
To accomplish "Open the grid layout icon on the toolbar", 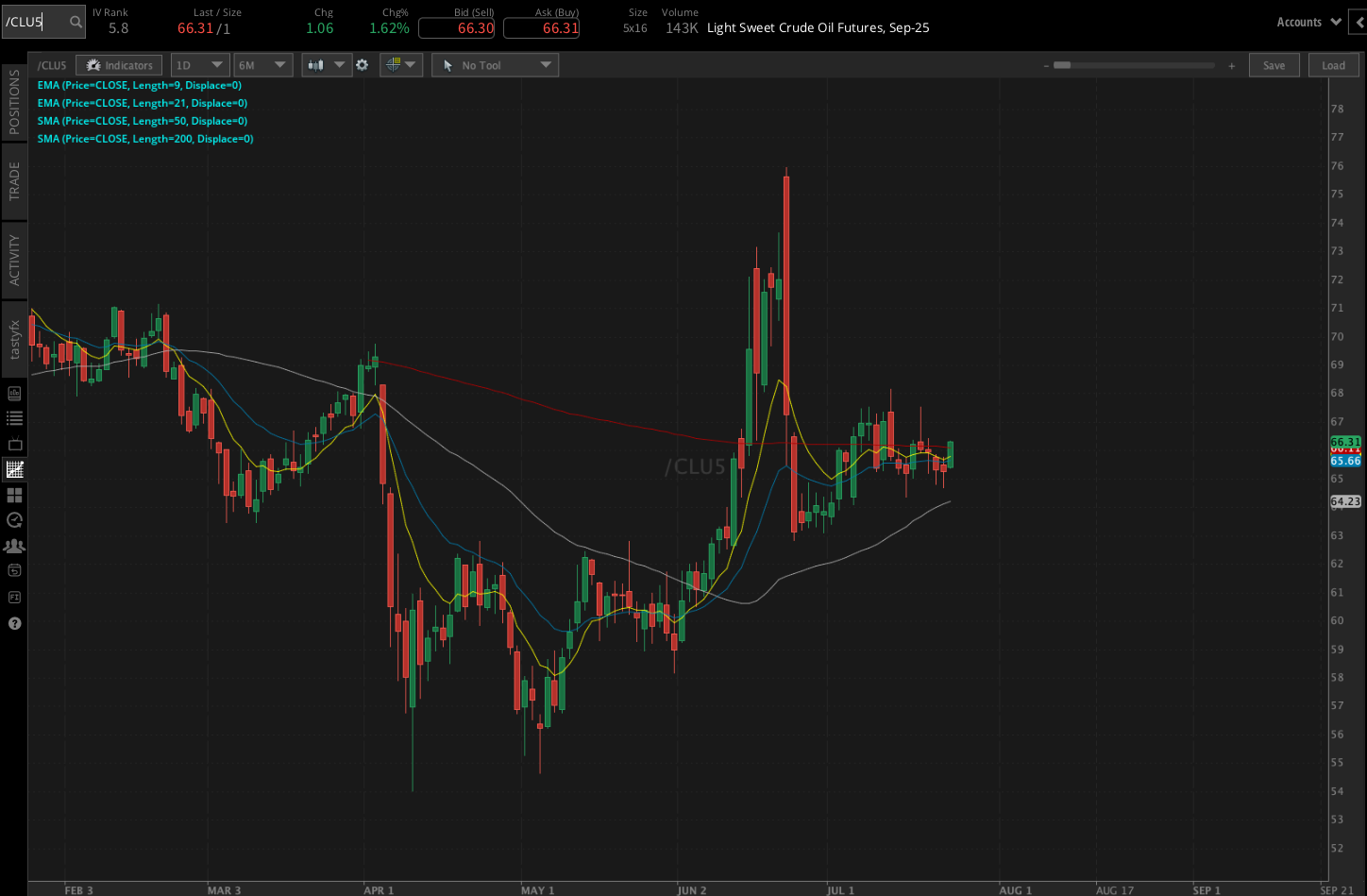I will coord(395,65).
